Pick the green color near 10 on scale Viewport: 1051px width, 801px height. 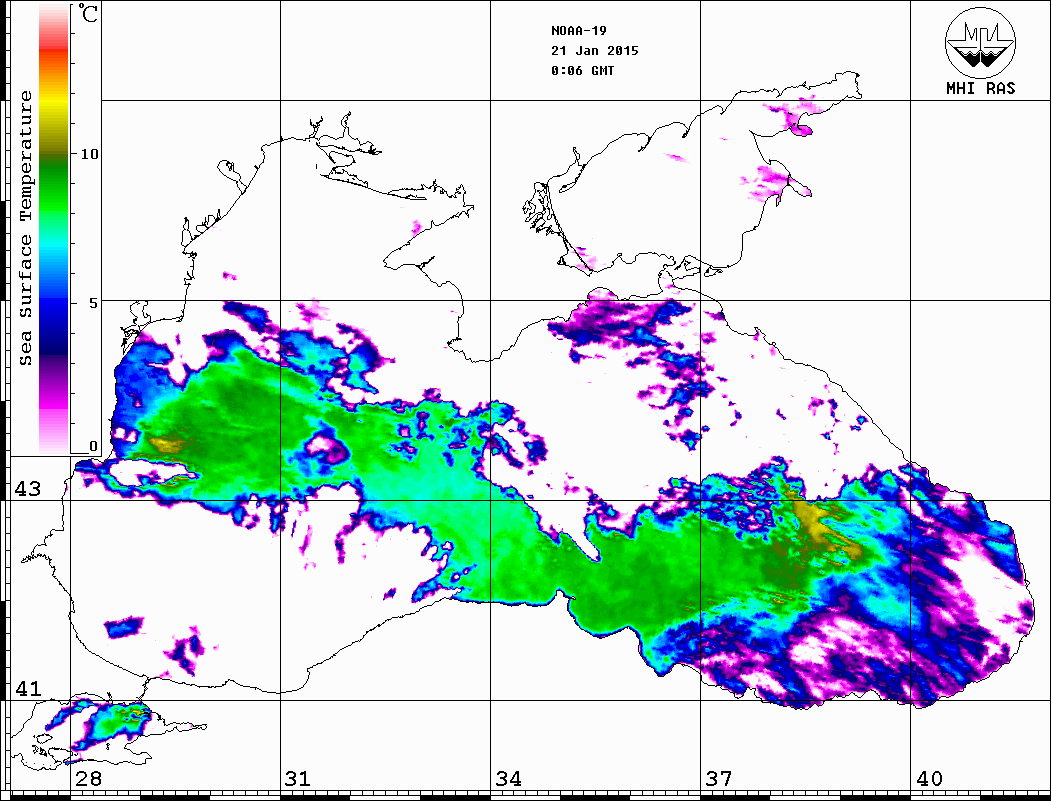tap(53, 160)
